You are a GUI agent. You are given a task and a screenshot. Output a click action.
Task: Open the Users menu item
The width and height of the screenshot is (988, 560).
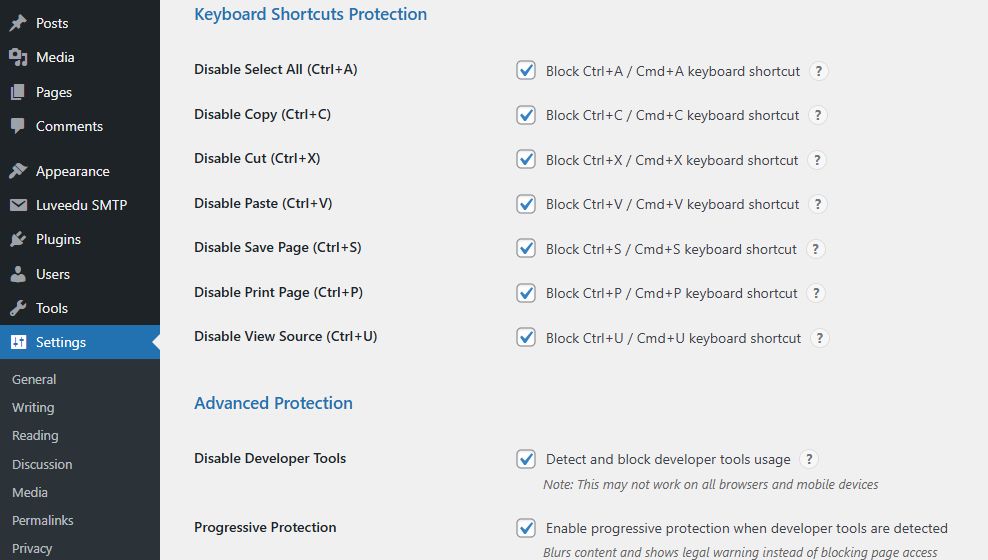(x=53, y=274)
